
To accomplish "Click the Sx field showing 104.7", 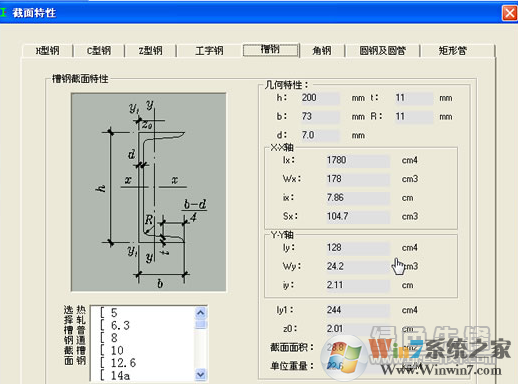I will 357,216.
